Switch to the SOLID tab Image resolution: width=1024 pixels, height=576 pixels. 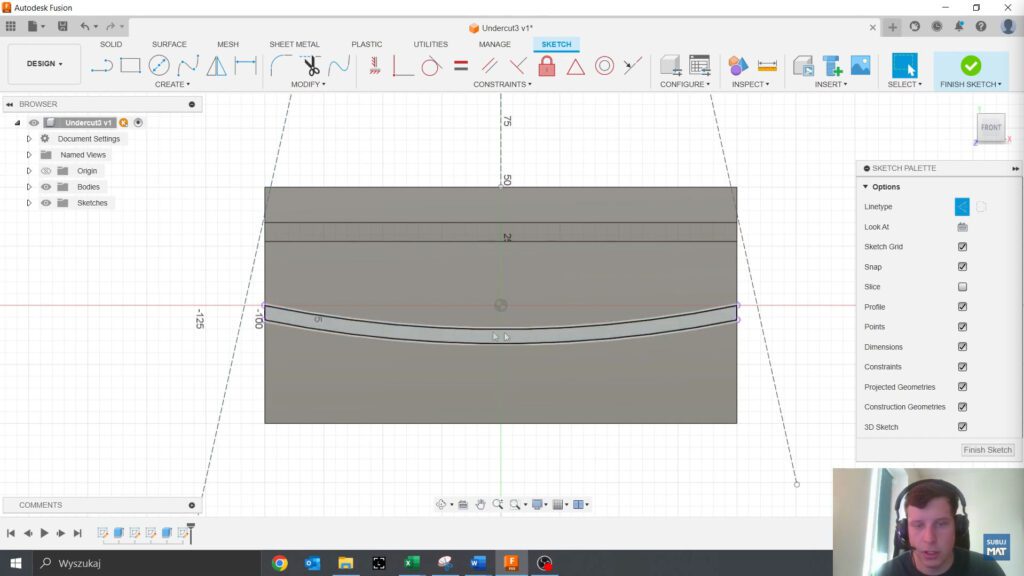tap(111, 44)
